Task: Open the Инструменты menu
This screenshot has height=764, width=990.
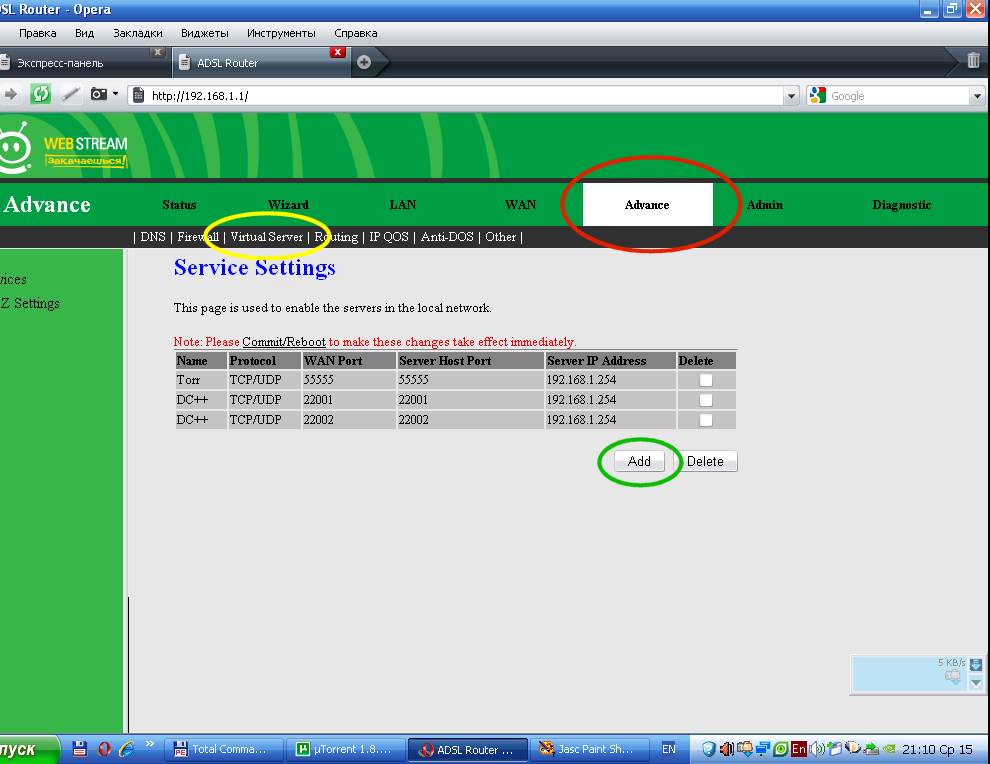Action: [x=281, y=33]
